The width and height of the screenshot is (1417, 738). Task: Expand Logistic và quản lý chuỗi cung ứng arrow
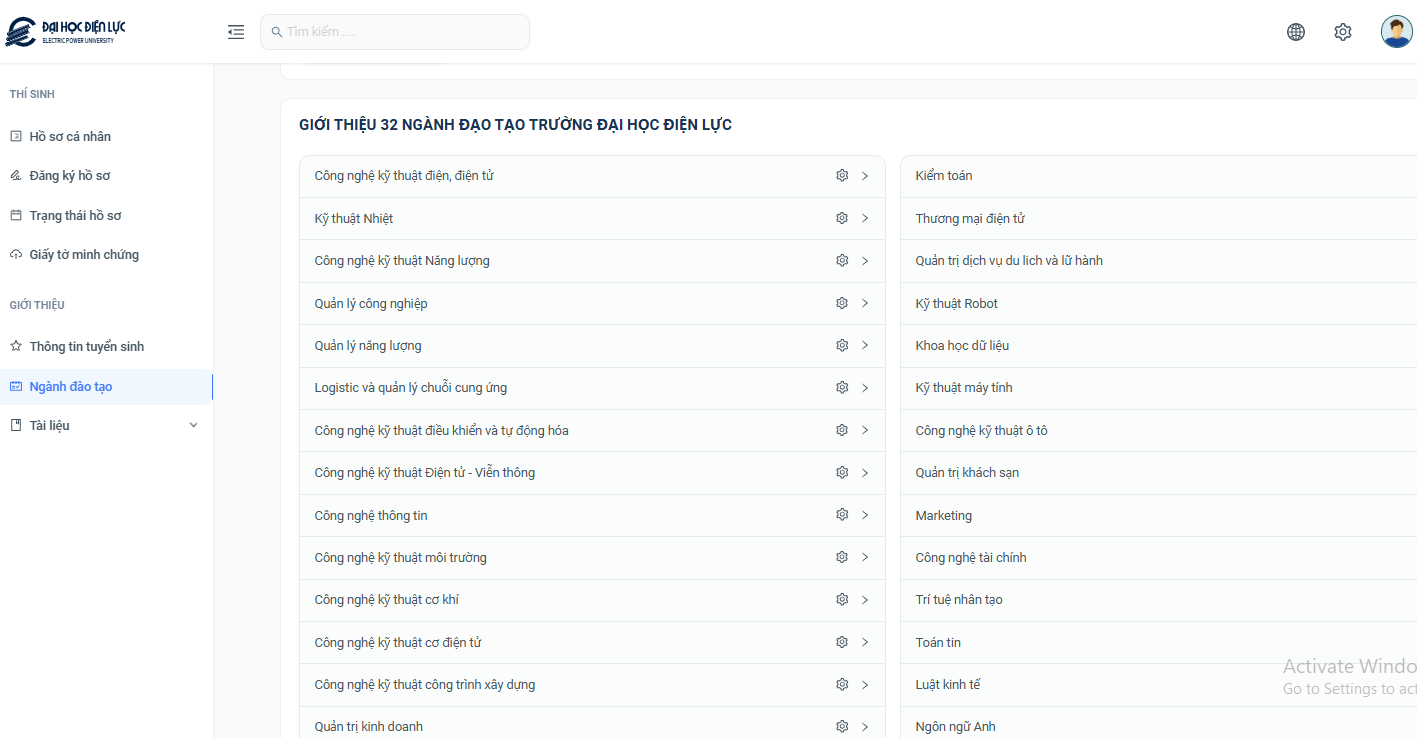tap(865, 388)
